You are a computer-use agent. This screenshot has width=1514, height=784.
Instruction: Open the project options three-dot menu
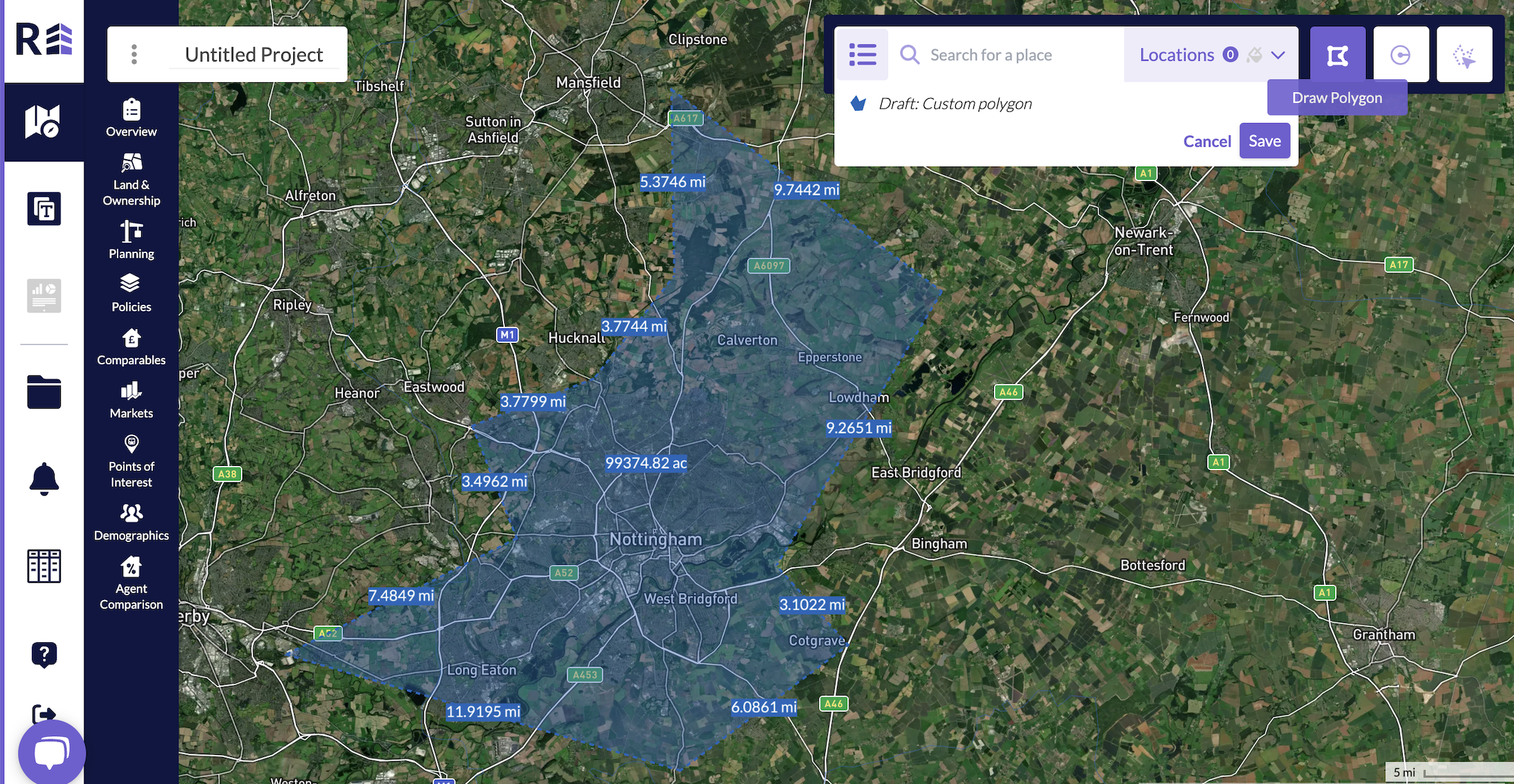click(134, 55)
